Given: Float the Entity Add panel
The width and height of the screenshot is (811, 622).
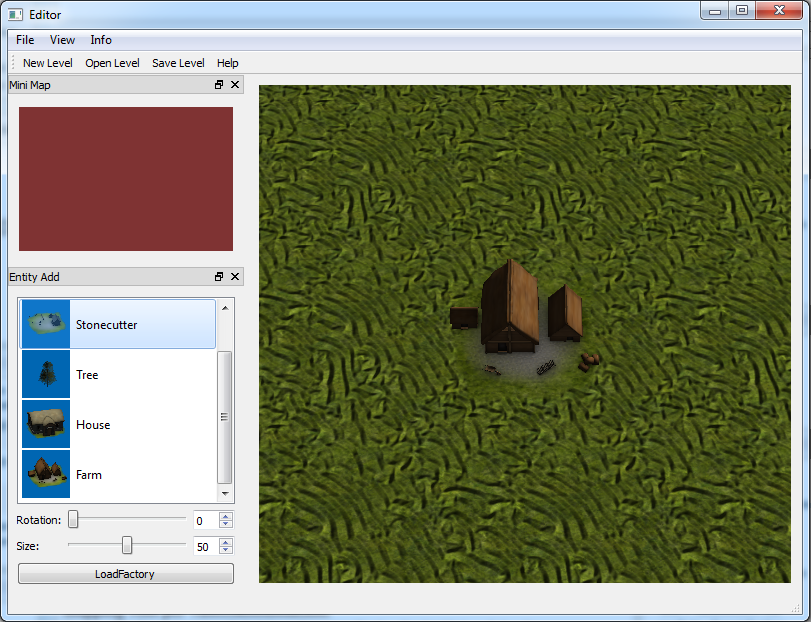Looking at the screenshot, I should pyautogui.click(x=219, y=277).
